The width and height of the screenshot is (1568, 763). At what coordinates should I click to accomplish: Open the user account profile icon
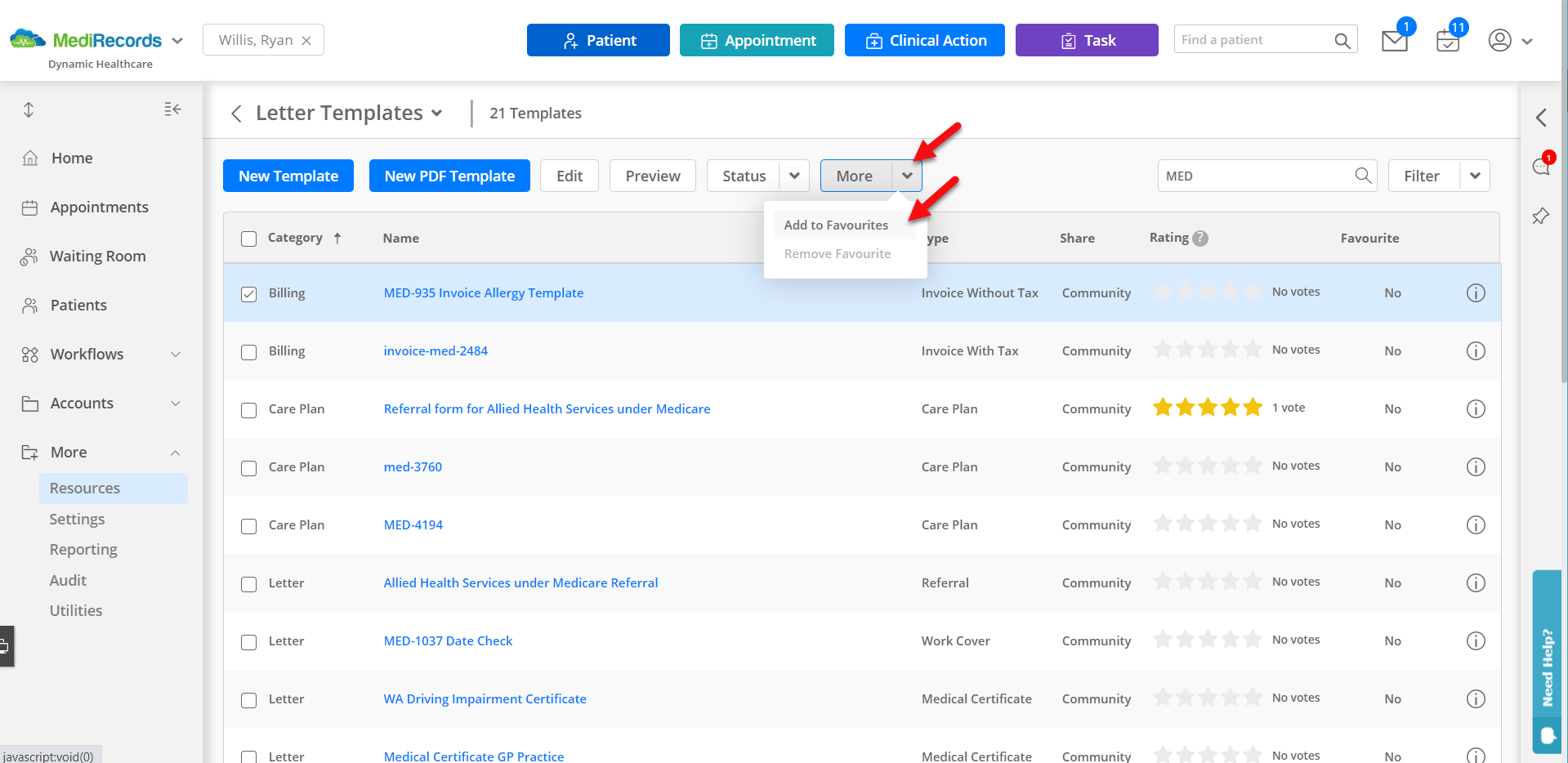coord(1500,40)
